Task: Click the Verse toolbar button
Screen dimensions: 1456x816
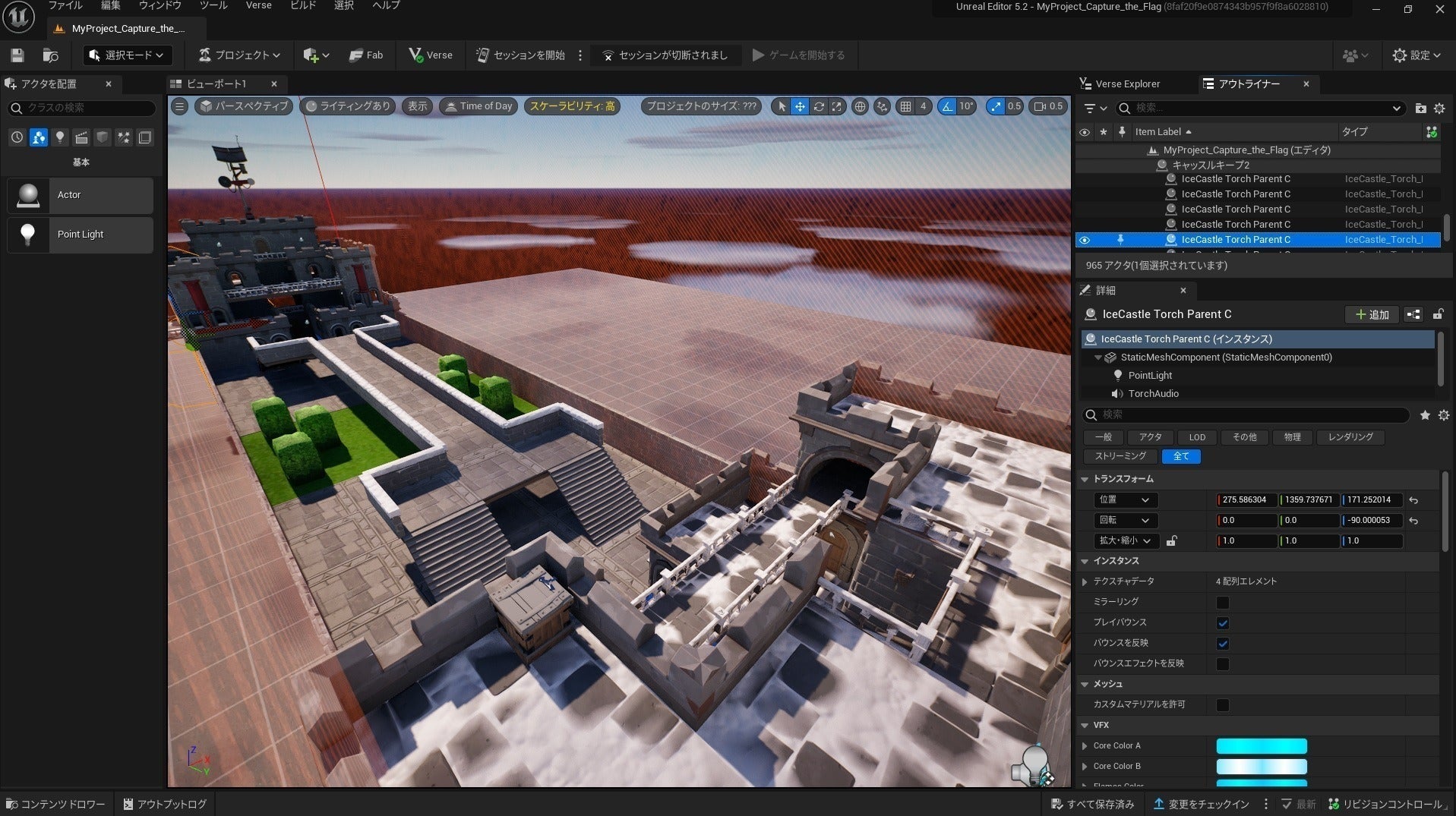Action: click(x=431, y=55)
